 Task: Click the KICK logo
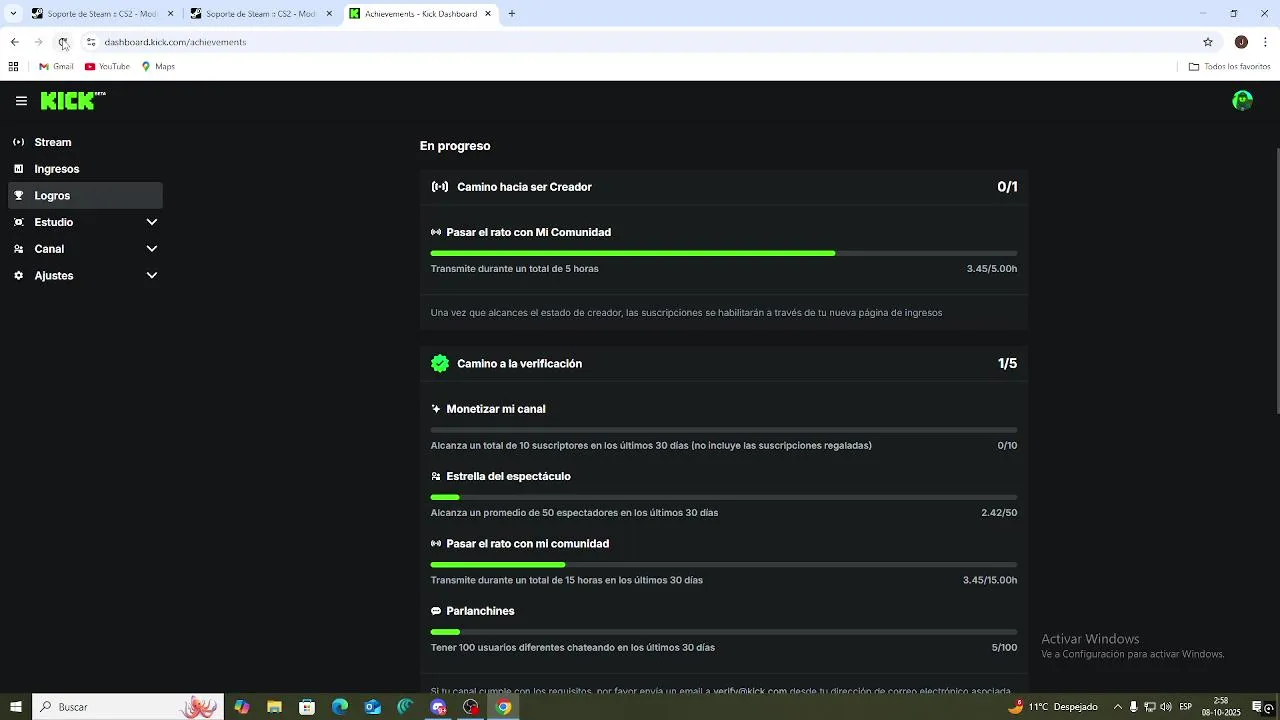73,100
